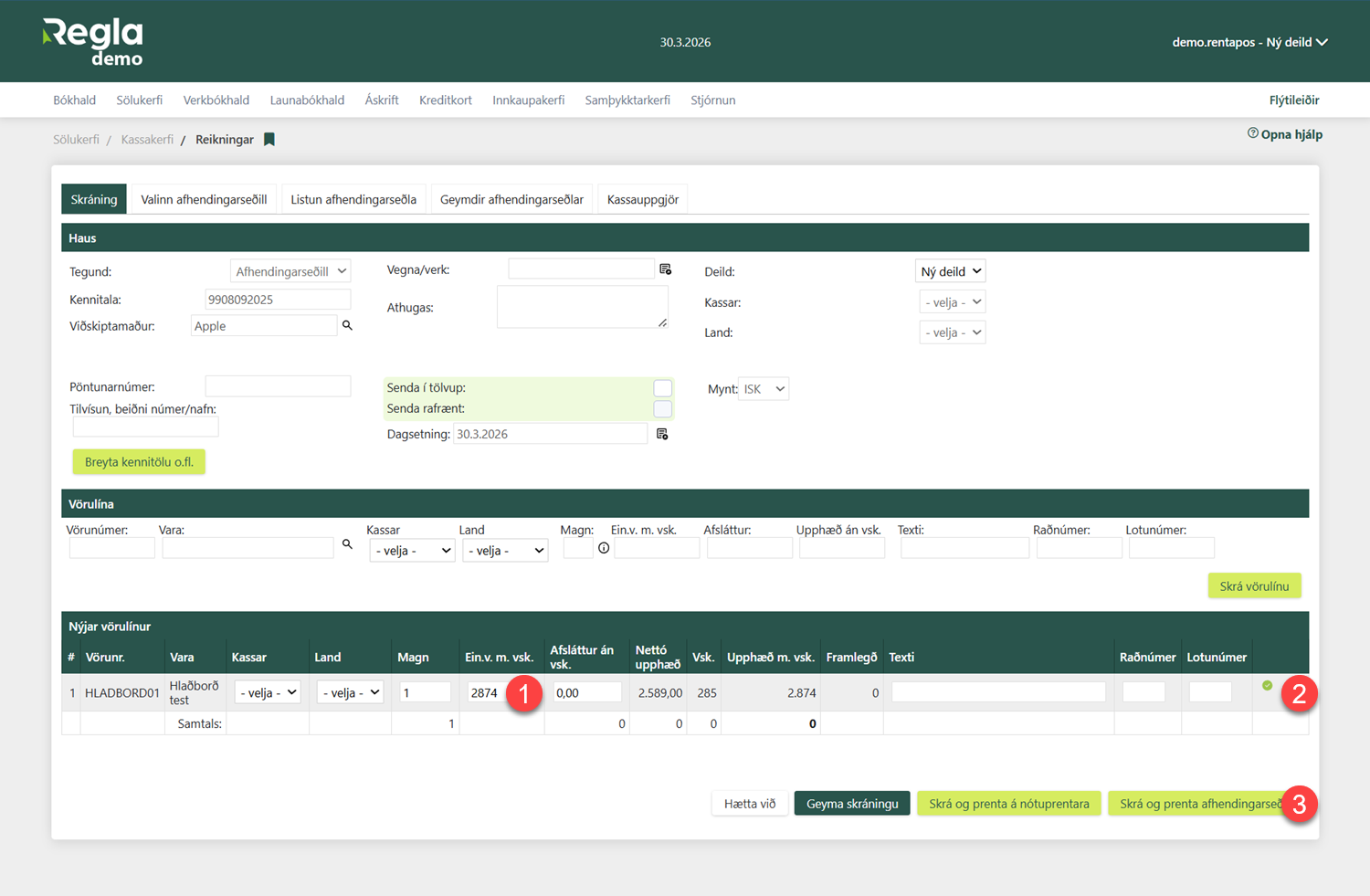Open the Land dropdown in Haus section

click(x=952, y=332)
